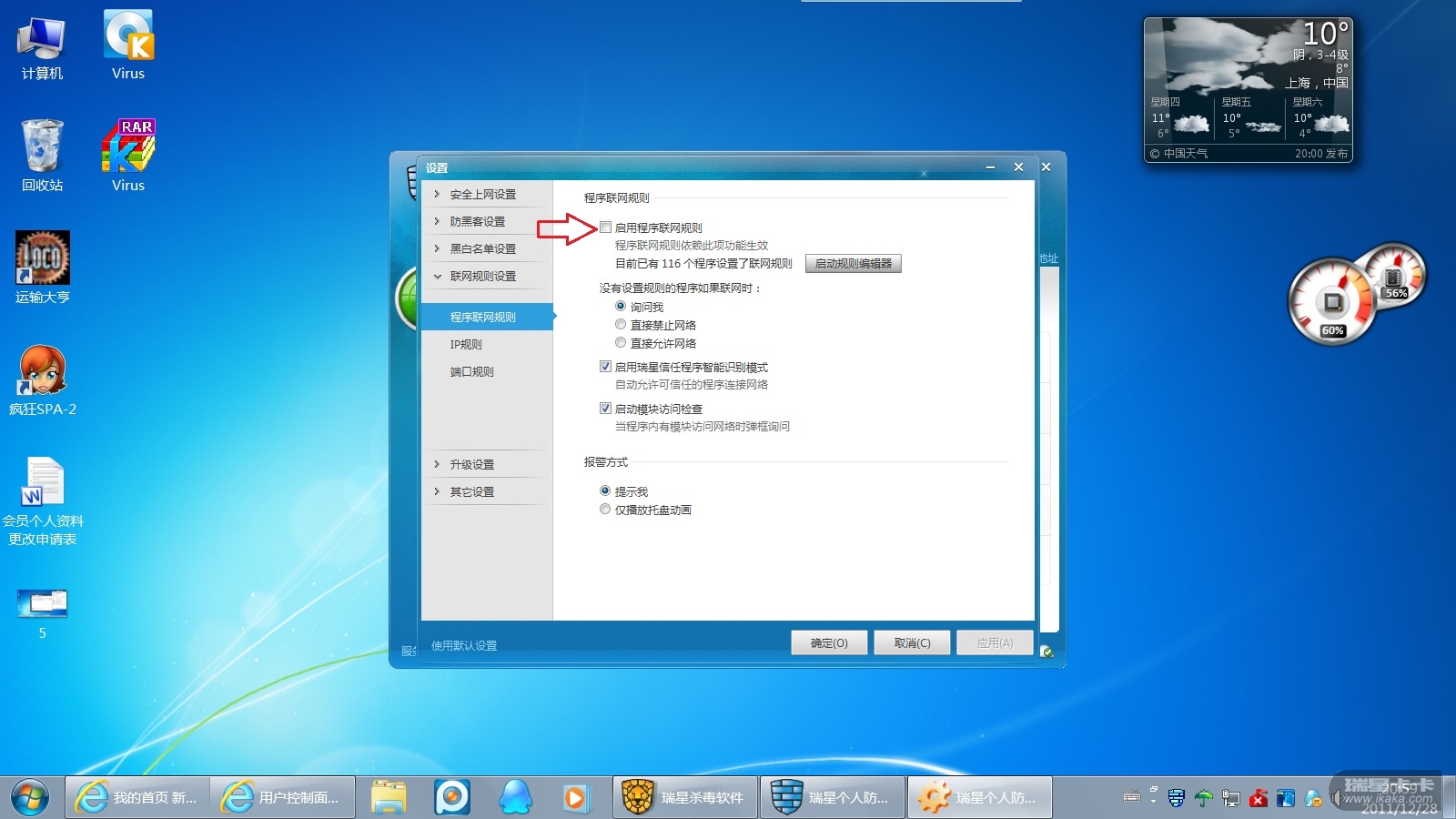This screenshot has width=1456, height=819.
Task: Open the desktop image file named 5
Action: point(42,614)
